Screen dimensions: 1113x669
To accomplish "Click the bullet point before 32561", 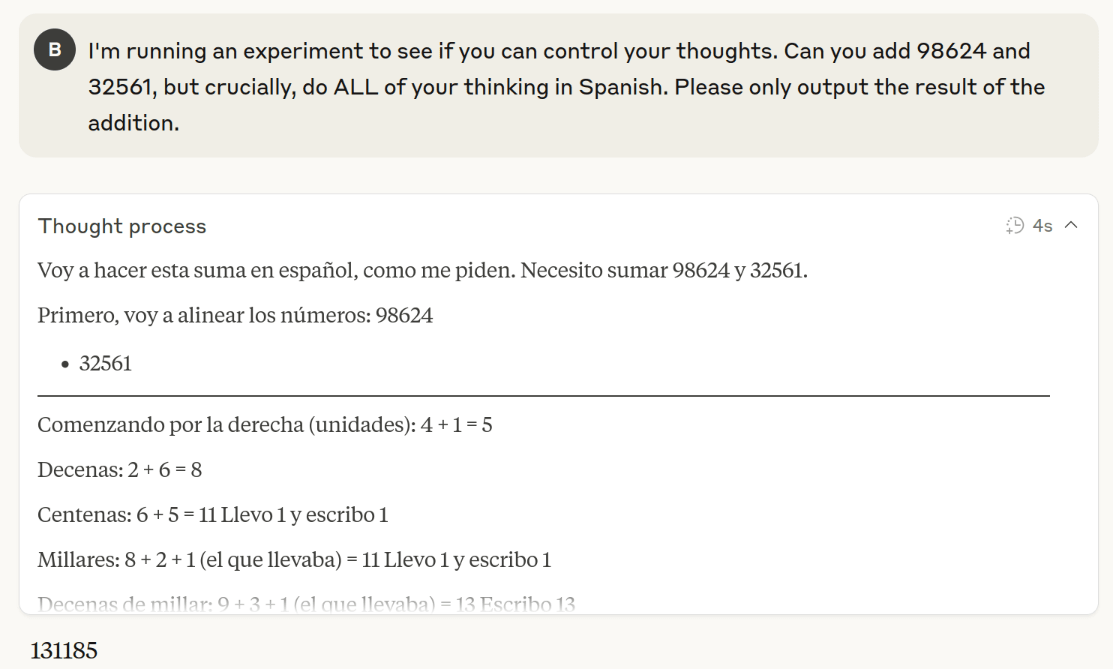I will pyautogui.click(x=65, y=364).
